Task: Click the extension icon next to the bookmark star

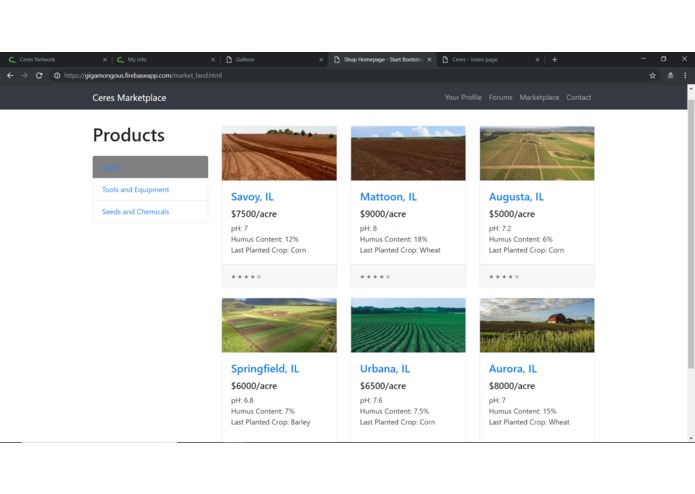Action: (x=670, y=76)
